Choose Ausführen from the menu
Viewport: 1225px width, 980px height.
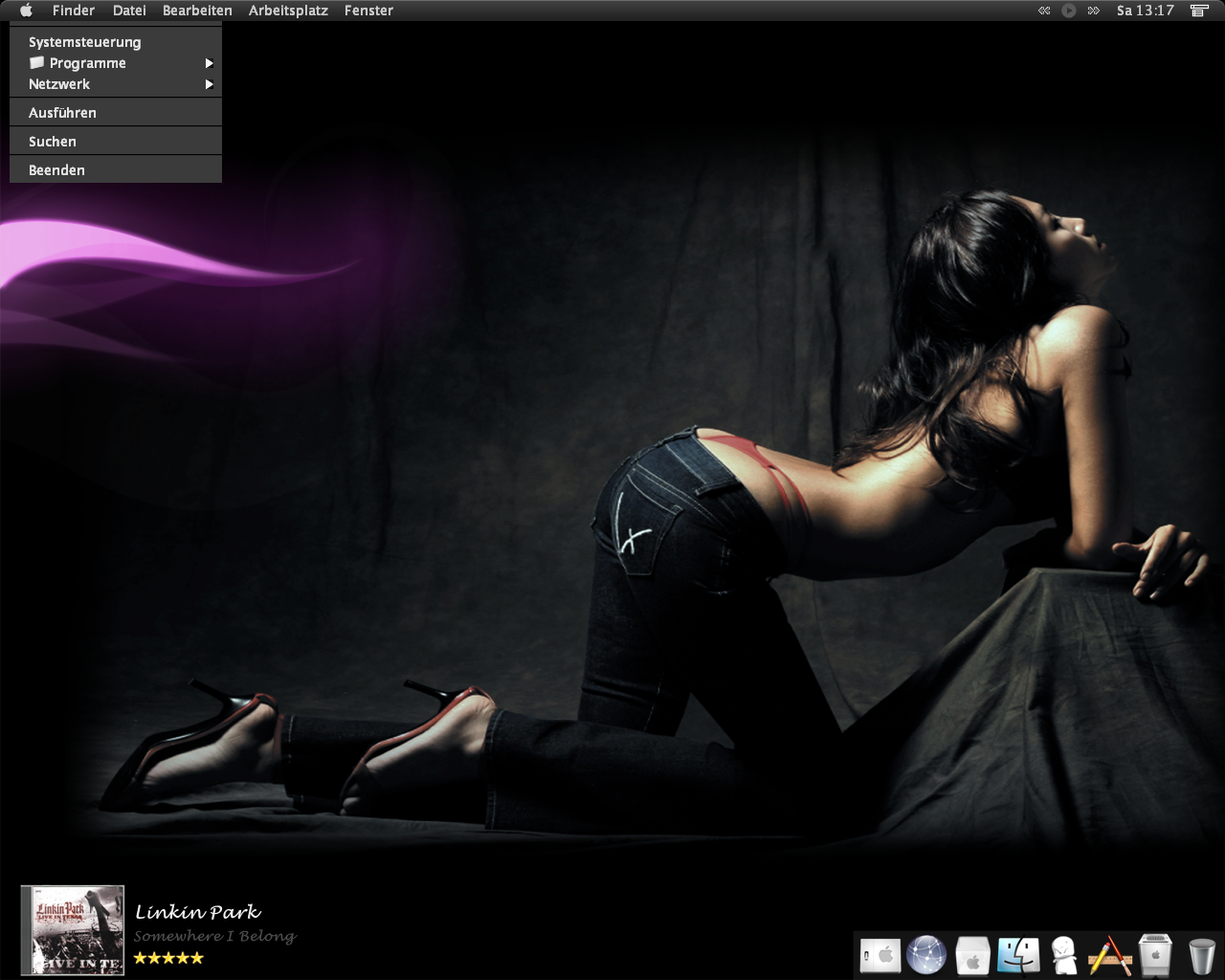(x=116, y=113)
